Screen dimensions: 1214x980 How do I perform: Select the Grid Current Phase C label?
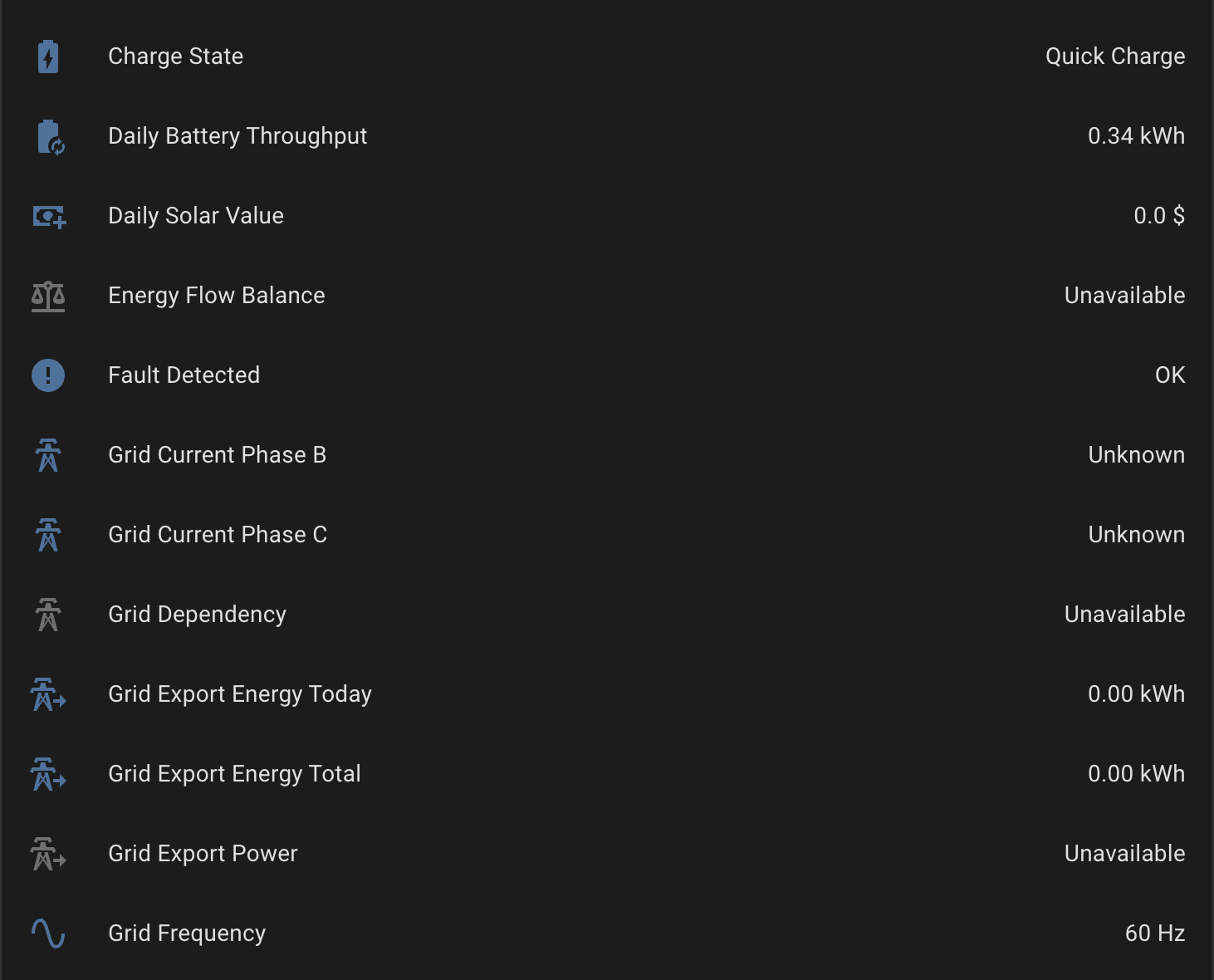[x=218, y=535]
